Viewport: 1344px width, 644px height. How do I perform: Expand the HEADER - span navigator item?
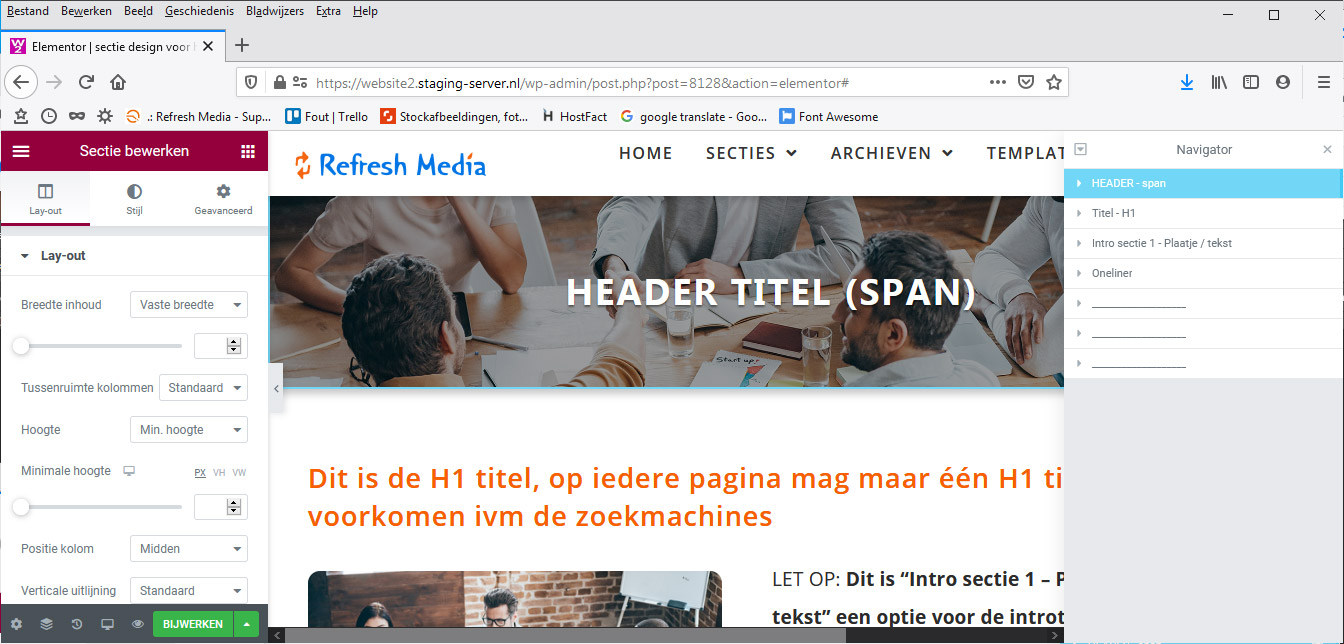click(x=1079, y=183)
